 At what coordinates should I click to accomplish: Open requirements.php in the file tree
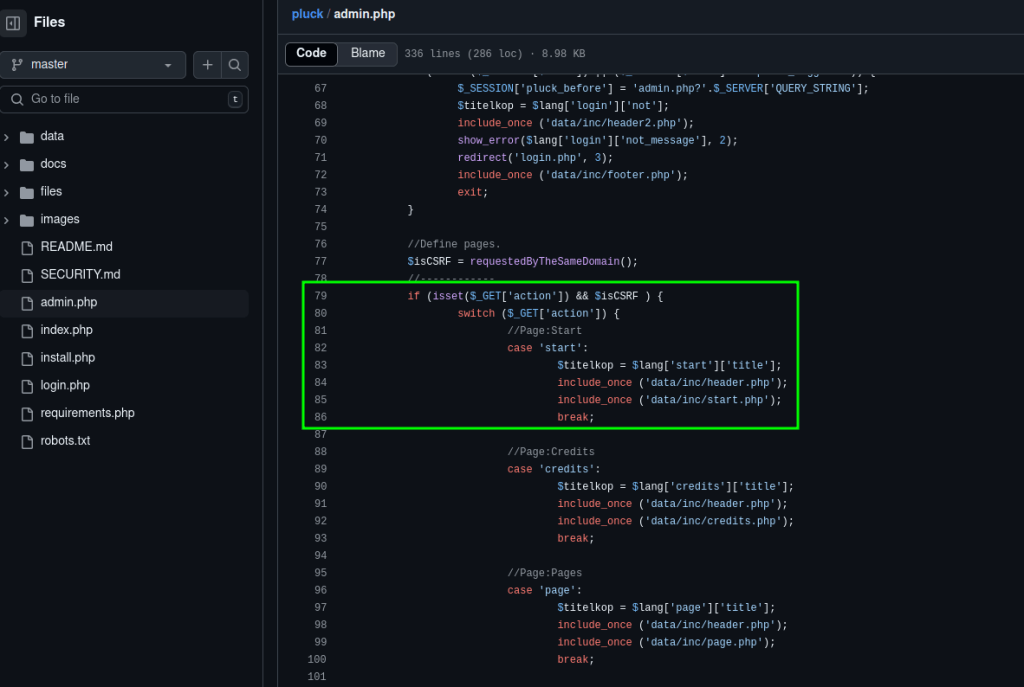(x=87, y=413)
